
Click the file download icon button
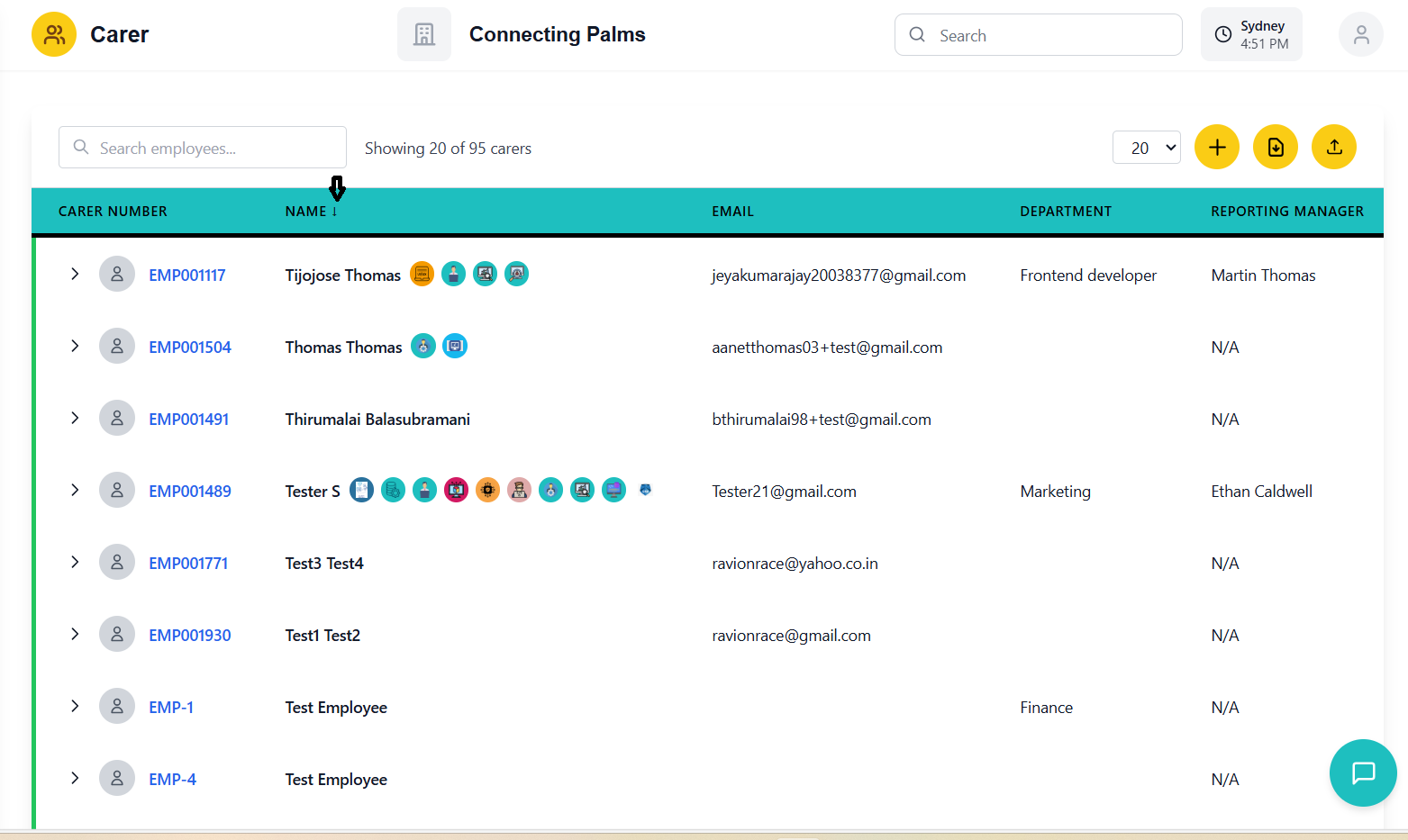coord(1275,147)
